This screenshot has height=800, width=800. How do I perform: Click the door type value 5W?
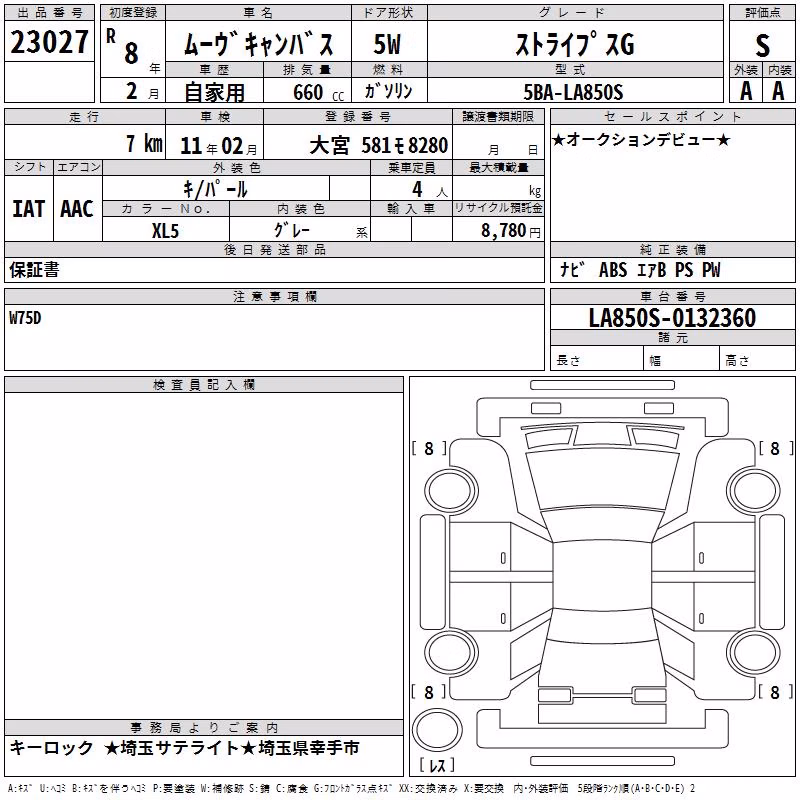point(387,44)
